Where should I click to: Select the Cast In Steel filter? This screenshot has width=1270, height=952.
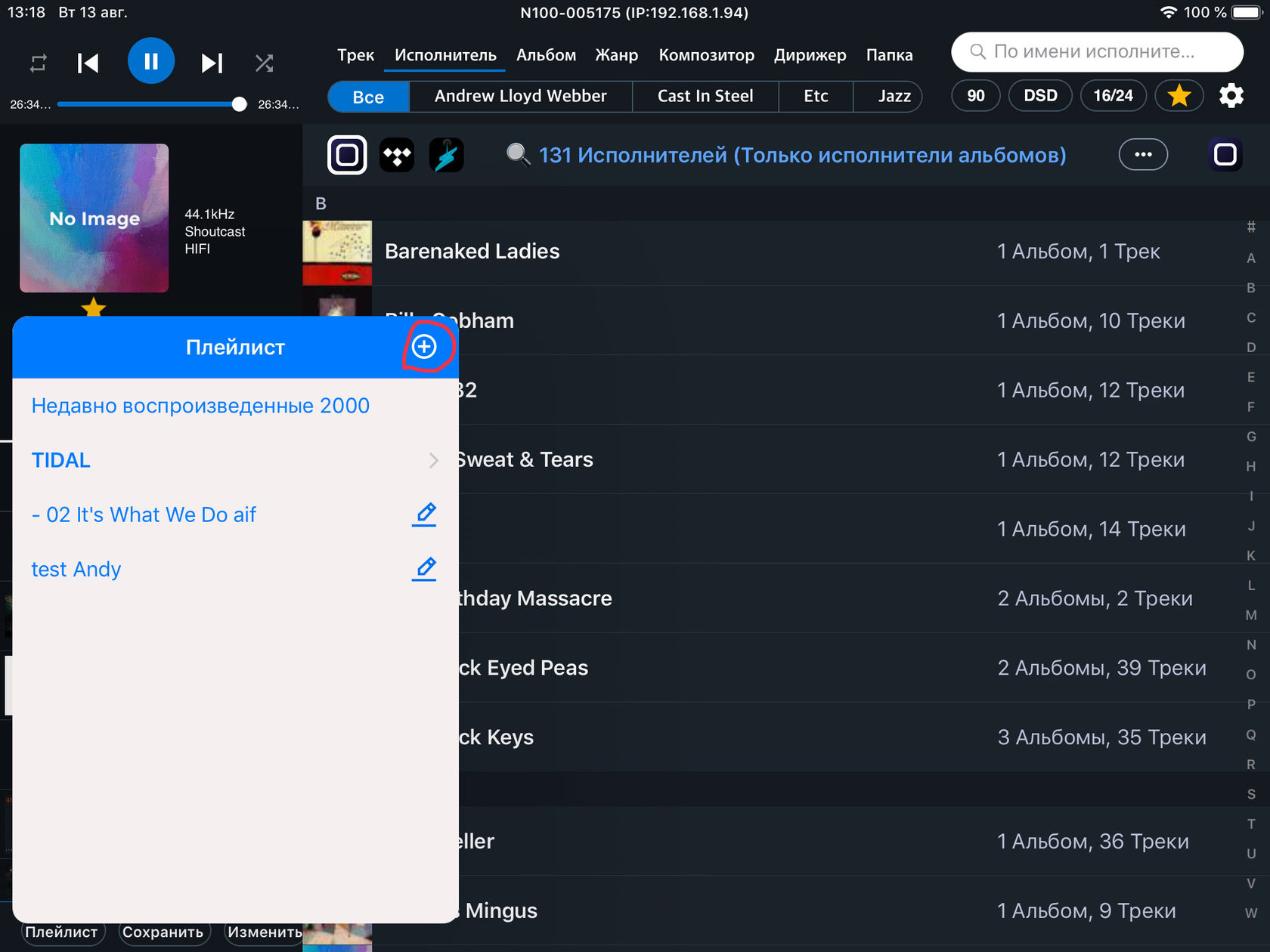point(705,97)
